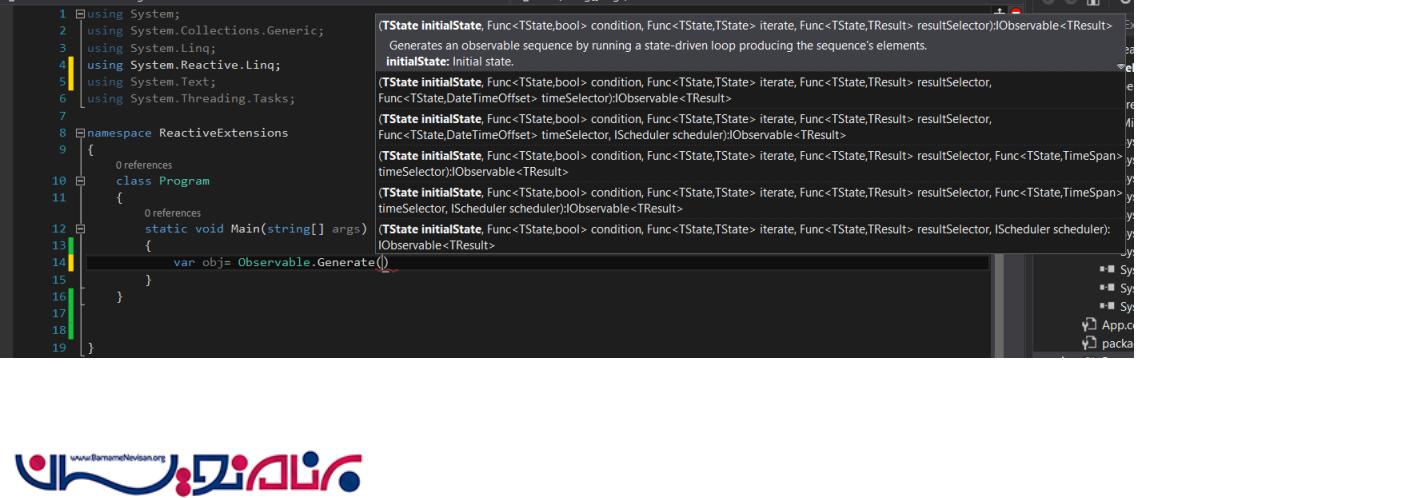Viewport: 1418px width, 498px height.
Task: Click the 'Program' class name
Action: coord(184,181)
